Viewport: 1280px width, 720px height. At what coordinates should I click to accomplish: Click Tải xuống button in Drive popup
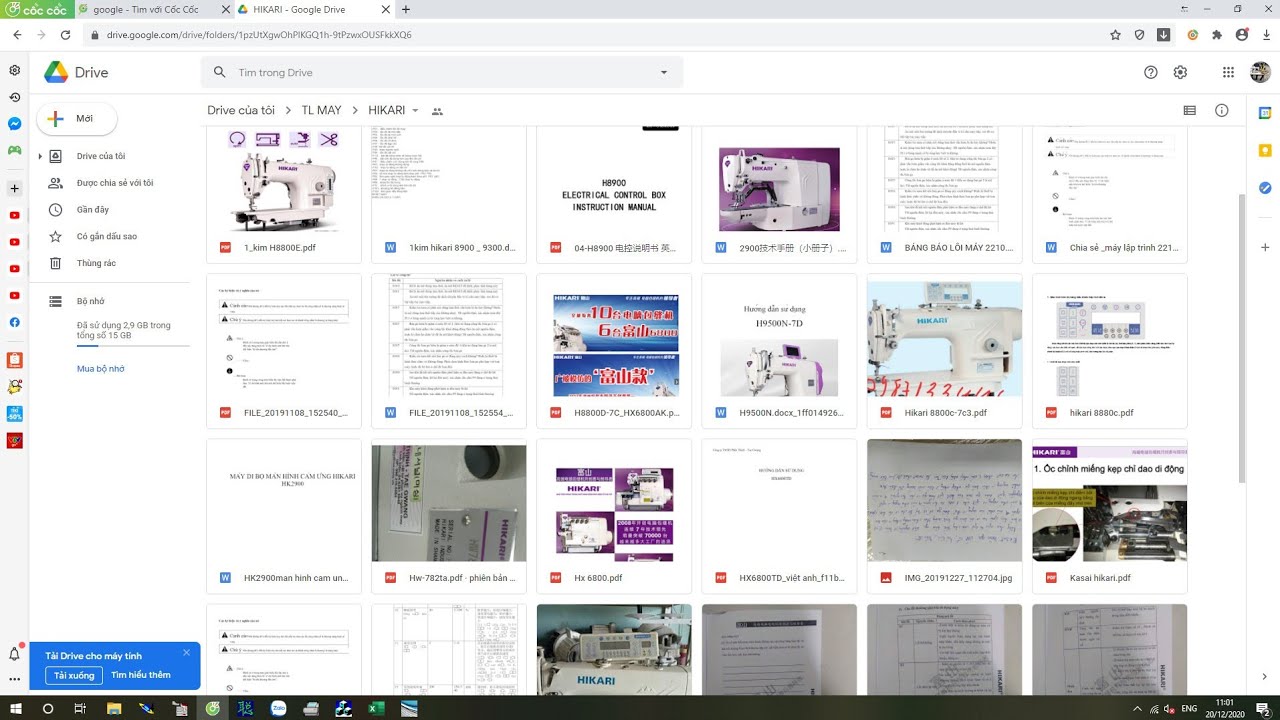click(x=74, y=675)
